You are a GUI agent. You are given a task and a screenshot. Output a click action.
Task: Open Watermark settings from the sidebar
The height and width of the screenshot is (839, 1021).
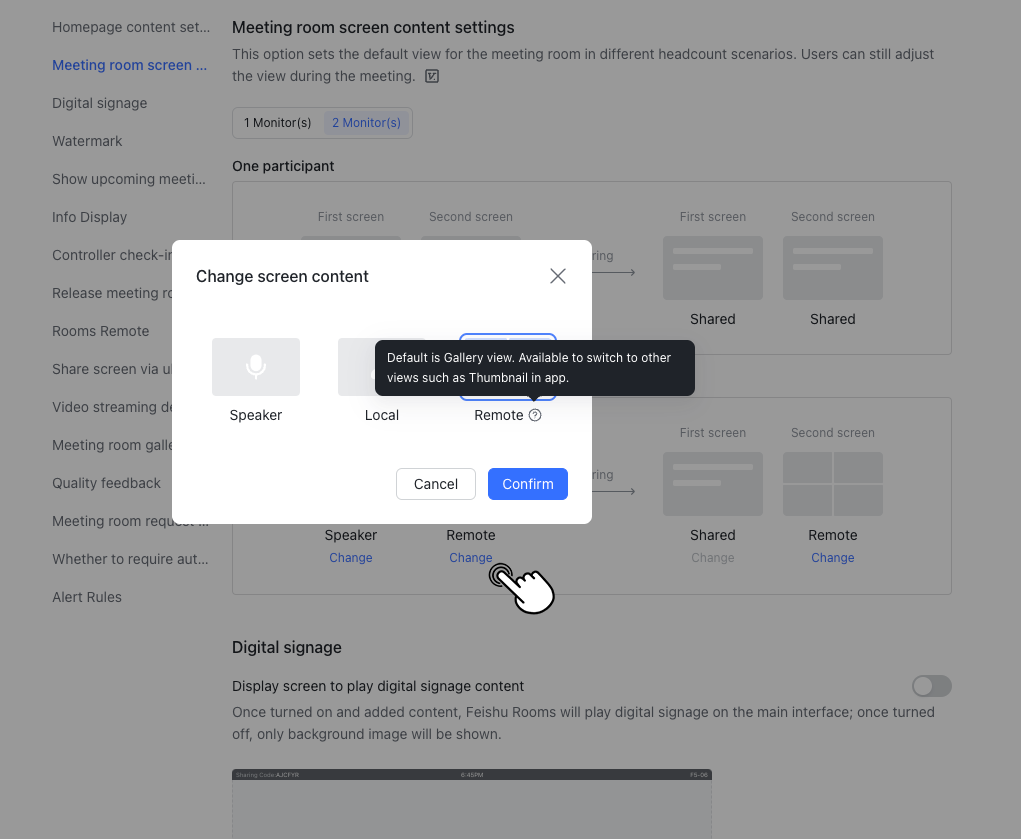pyautogui.click(x=87, y=141)
